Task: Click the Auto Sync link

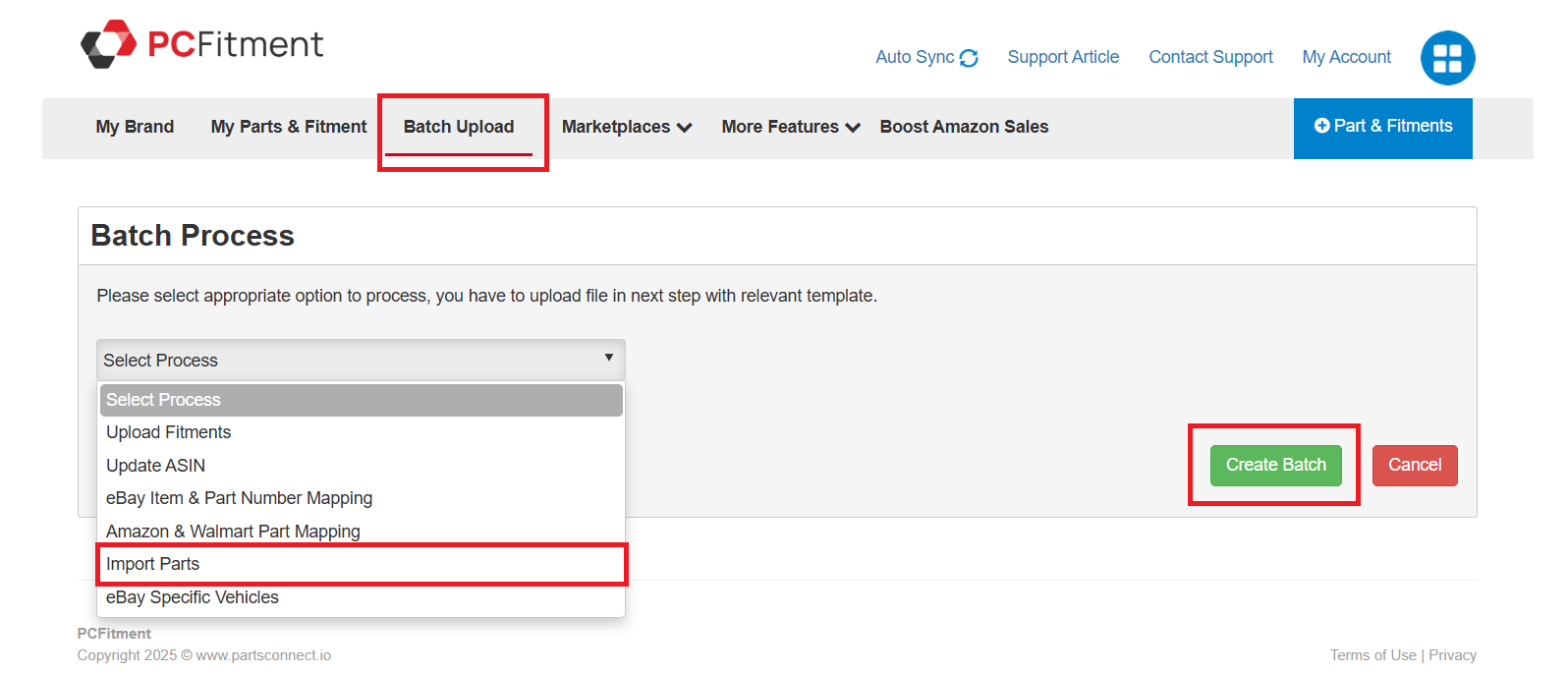Action: click(x=915, y=57)
